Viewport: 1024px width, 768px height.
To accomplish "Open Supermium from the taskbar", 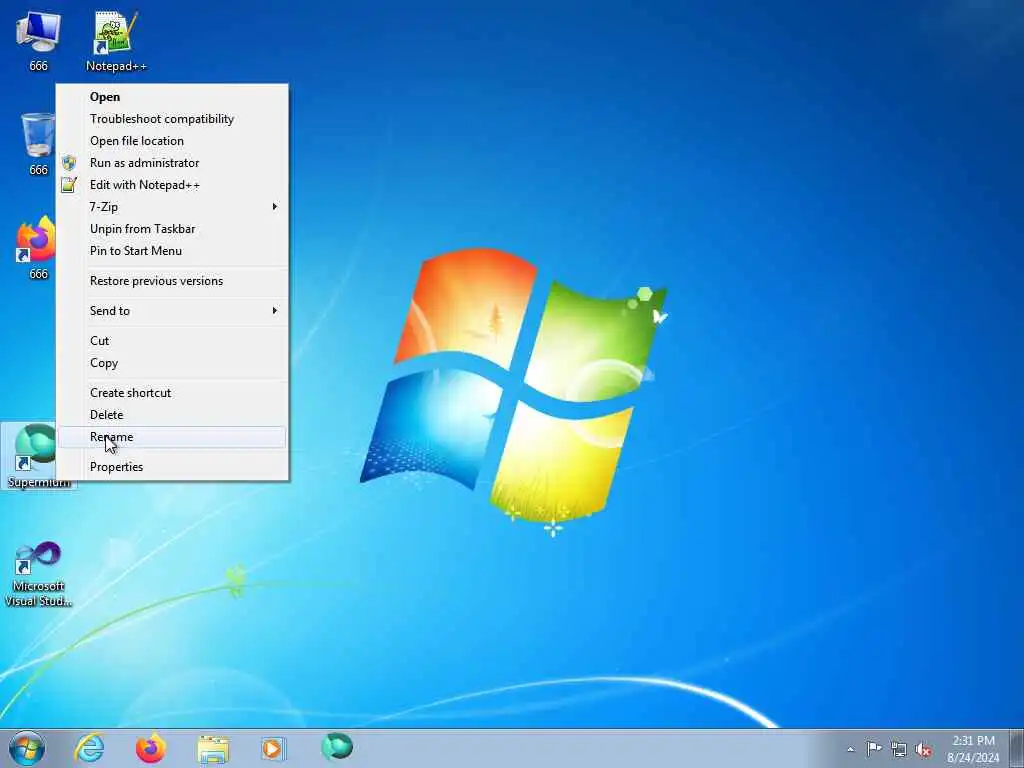I will 337,747.
